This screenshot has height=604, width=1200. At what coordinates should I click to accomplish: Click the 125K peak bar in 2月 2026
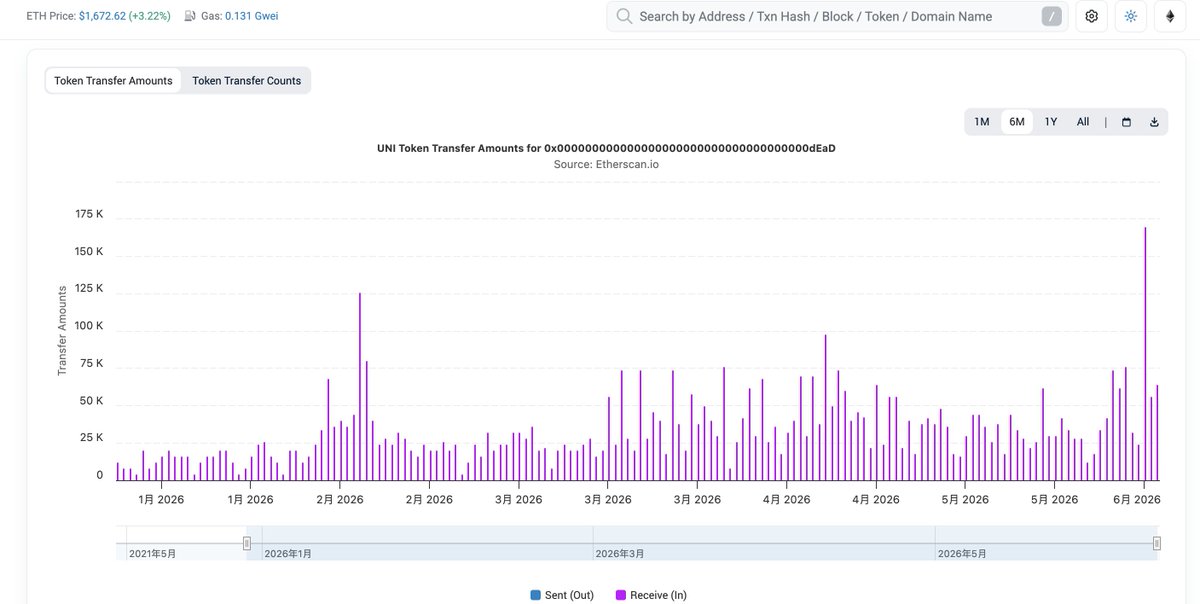(360, 386)
